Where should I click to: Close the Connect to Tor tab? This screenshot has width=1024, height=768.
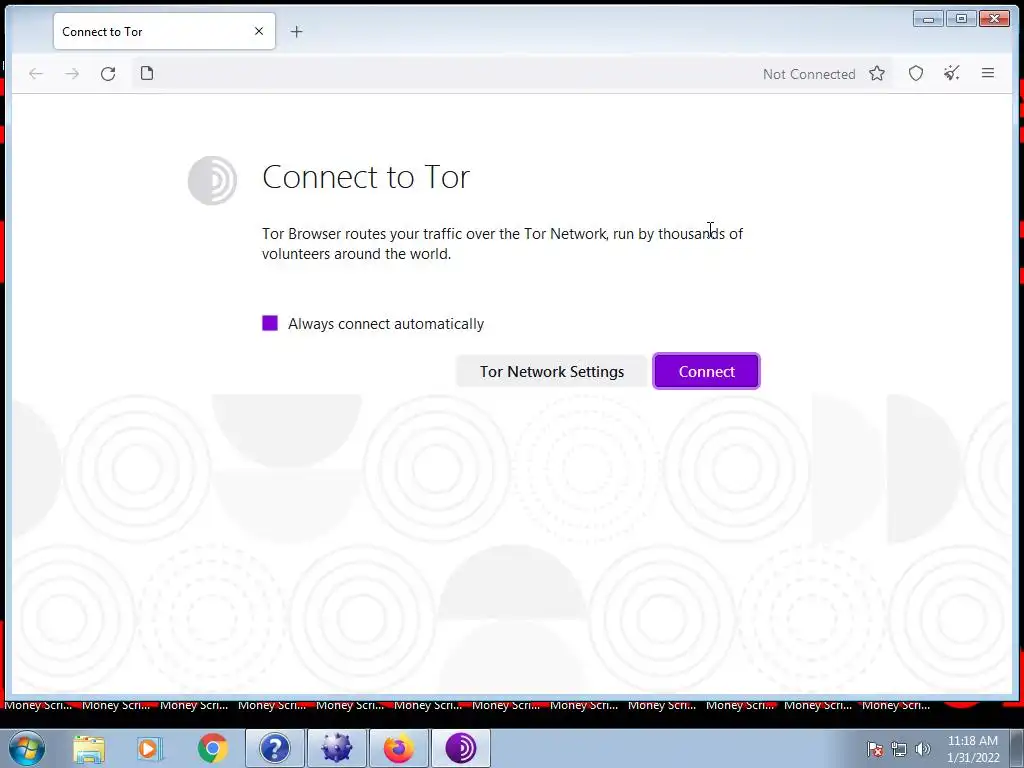[x=259, y=31]
